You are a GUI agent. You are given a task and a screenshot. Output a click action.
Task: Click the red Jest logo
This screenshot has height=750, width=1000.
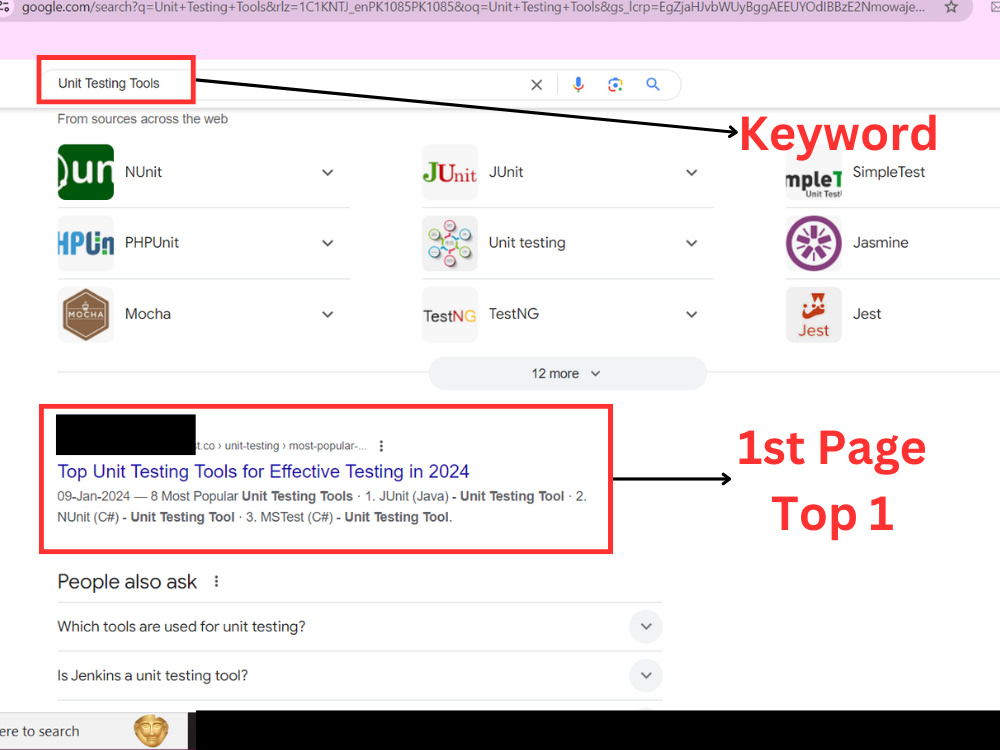coord(814,314)
